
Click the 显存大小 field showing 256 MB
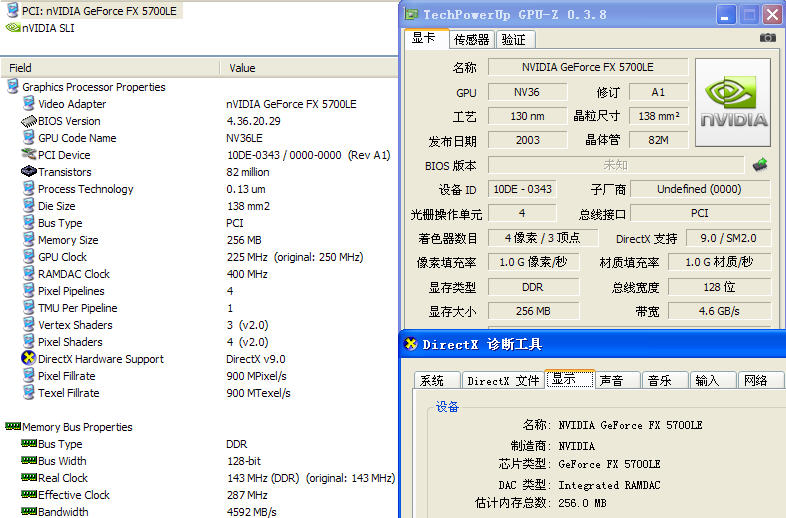(x=533, y=311)
